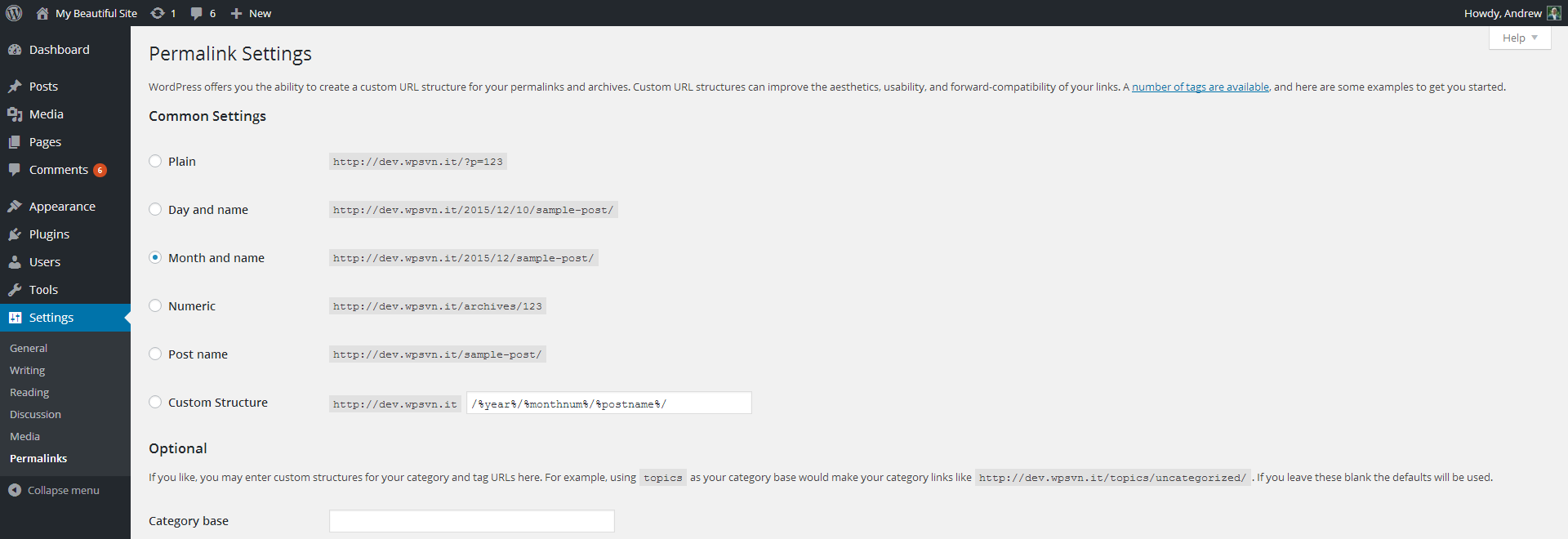This screenshot has height=539, width=1568.
Task: Click the custom structure text field
Action: [x=608, y=403]
